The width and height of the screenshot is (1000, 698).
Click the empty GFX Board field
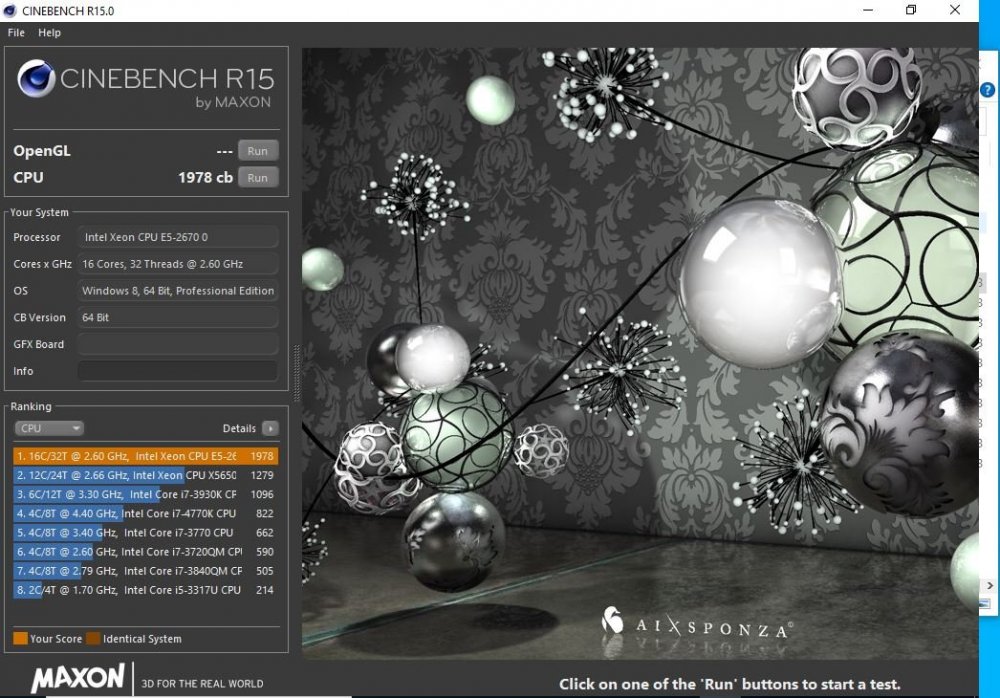[178, 345]
